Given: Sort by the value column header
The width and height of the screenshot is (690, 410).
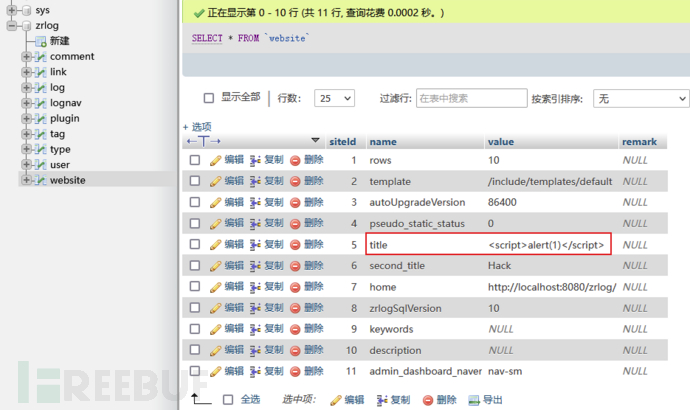Looking at the screenshot, I should 501,142.
